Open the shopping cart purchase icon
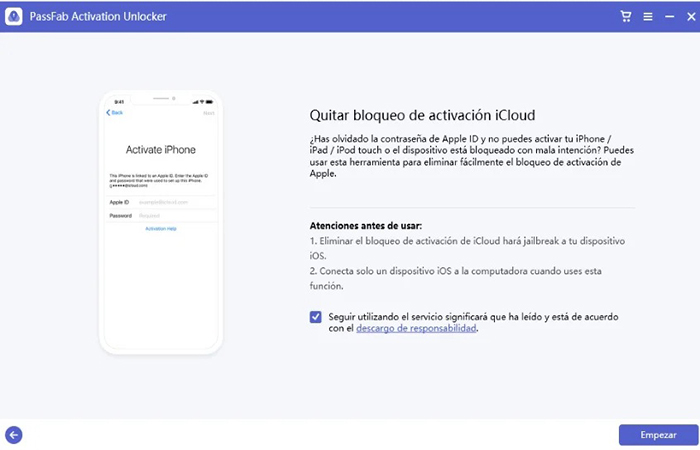This screenshot has width=700, height=450. click(x=626, y=17)
